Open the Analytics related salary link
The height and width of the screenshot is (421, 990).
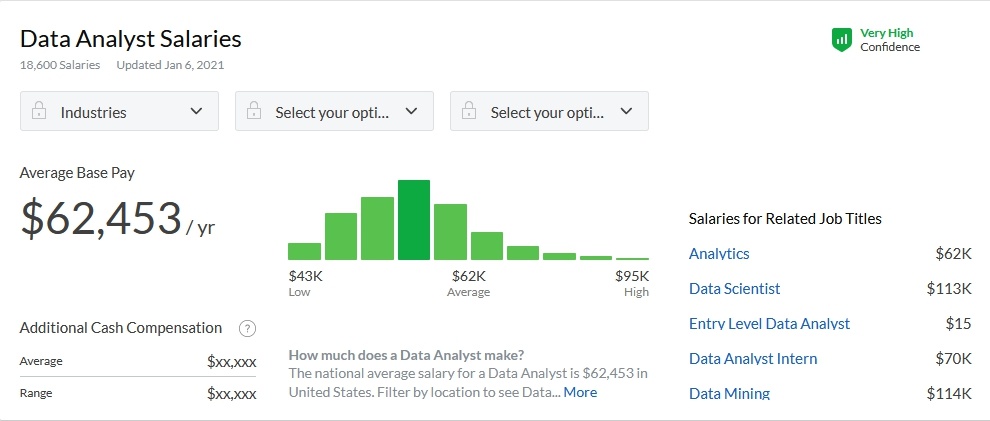tap(719, 254)
